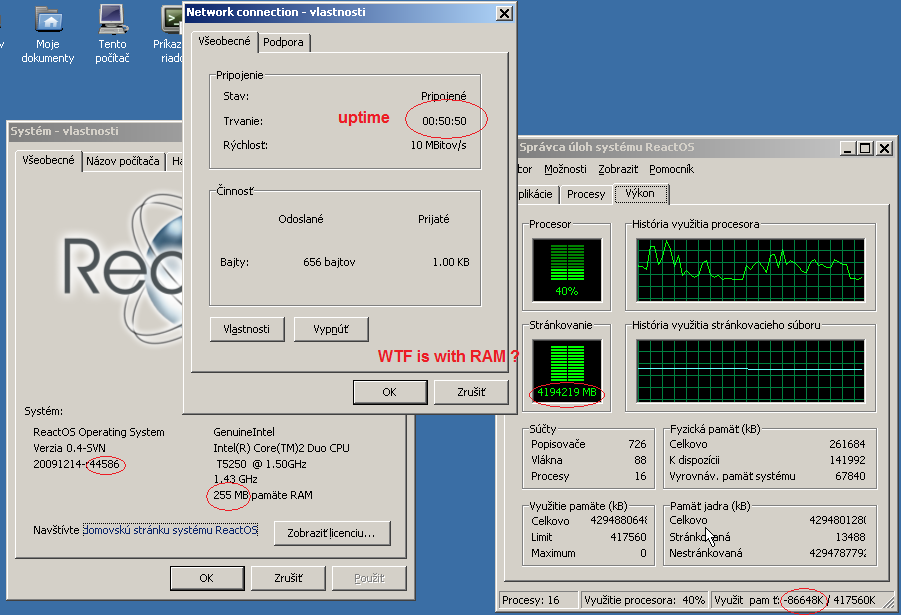The height and width of the screenshot is (615, 901).
Task: Click the Vypnúť button
Action: 331,329
